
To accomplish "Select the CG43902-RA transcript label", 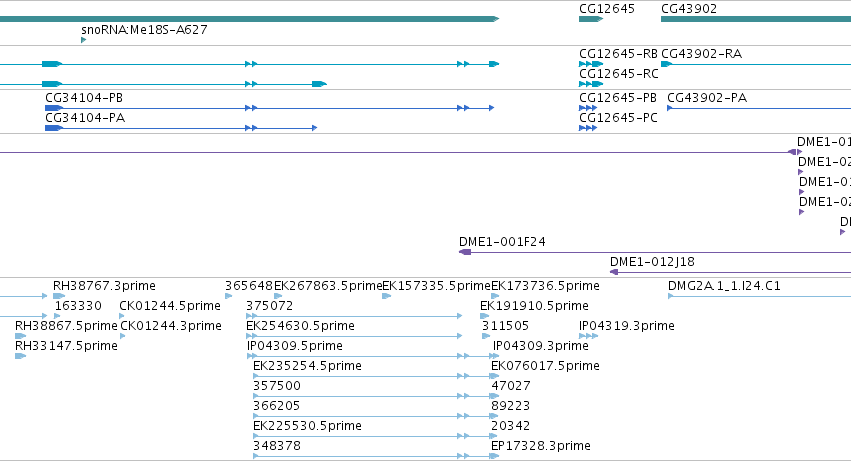I will coord(701,54).
